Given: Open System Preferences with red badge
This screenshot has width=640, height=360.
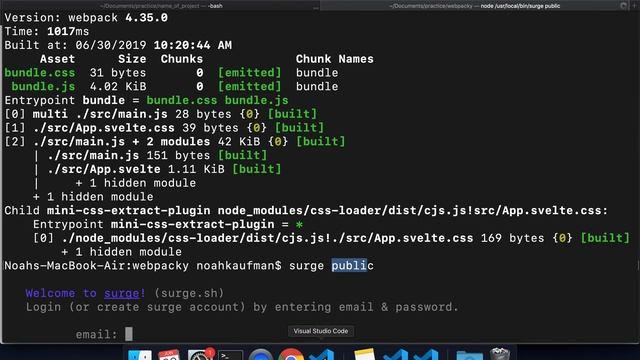Looking at the screenshot, I should [200, 354].
